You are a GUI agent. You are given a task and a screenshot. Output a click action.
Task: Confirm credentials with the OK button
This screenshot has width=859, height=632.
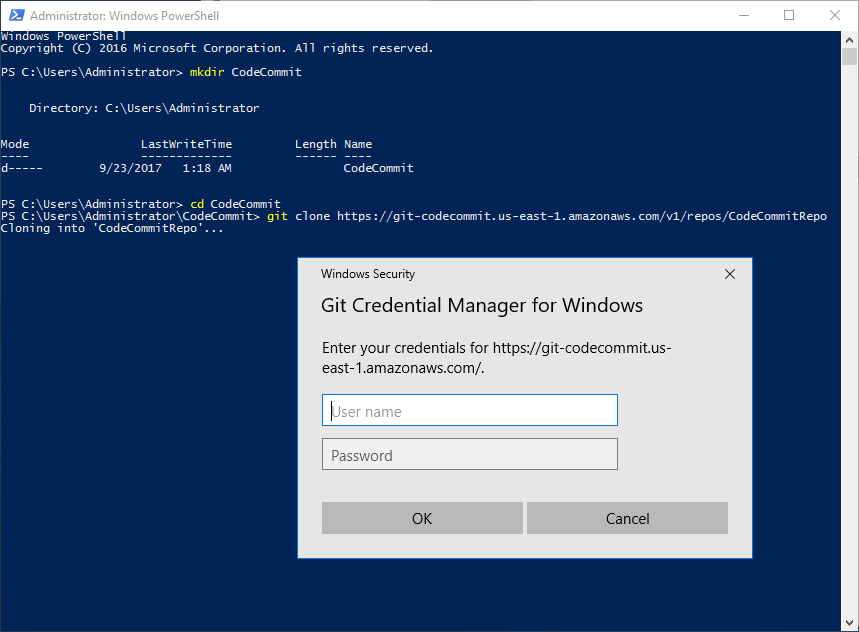[x=422, y=518]
